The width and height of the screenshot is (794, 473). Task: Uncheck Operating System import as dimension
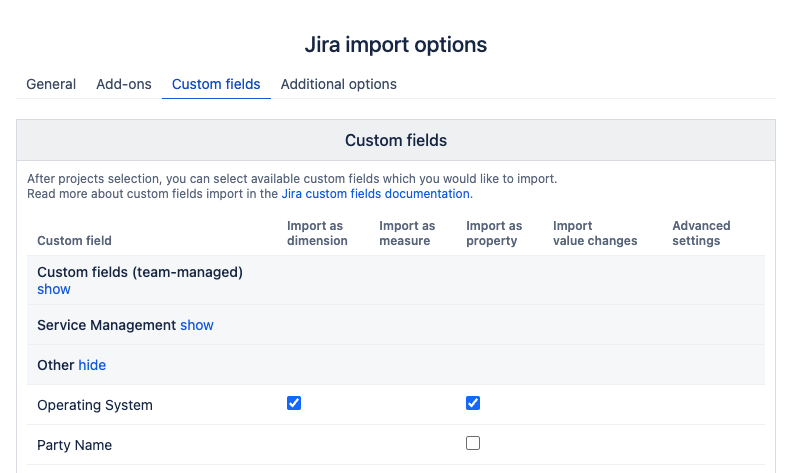(294, 403)
